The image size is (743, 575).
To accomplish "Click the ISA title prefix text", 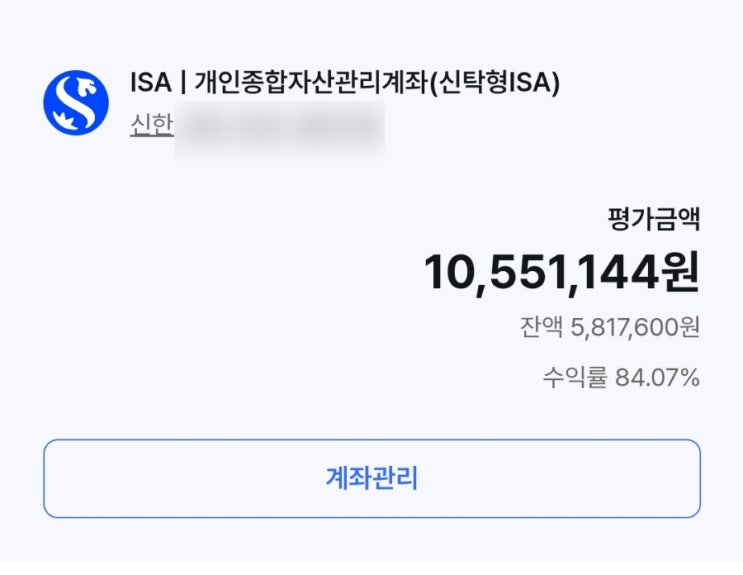I will (x=150, y=83).
